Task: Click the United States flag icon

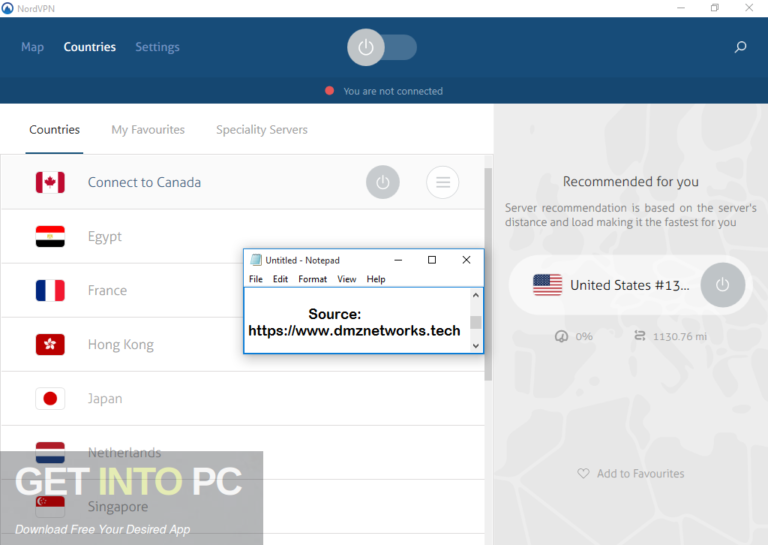Action: [x=547, y=285]
